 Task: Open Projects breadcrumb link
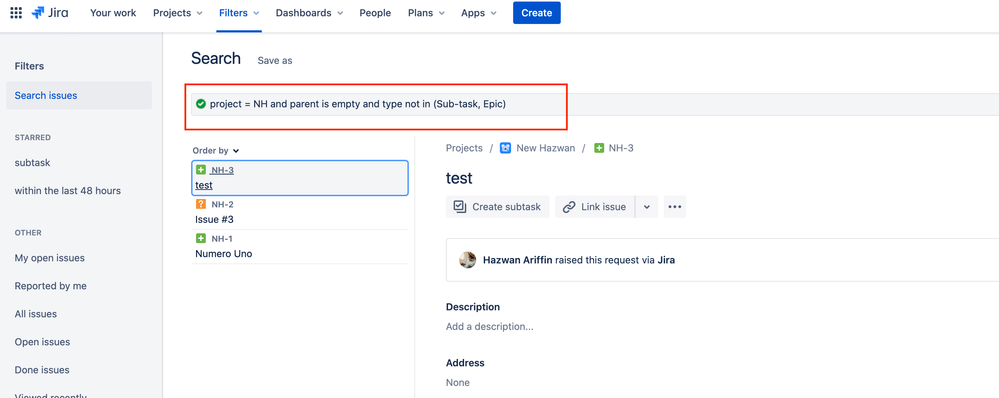tap(464, 148)
